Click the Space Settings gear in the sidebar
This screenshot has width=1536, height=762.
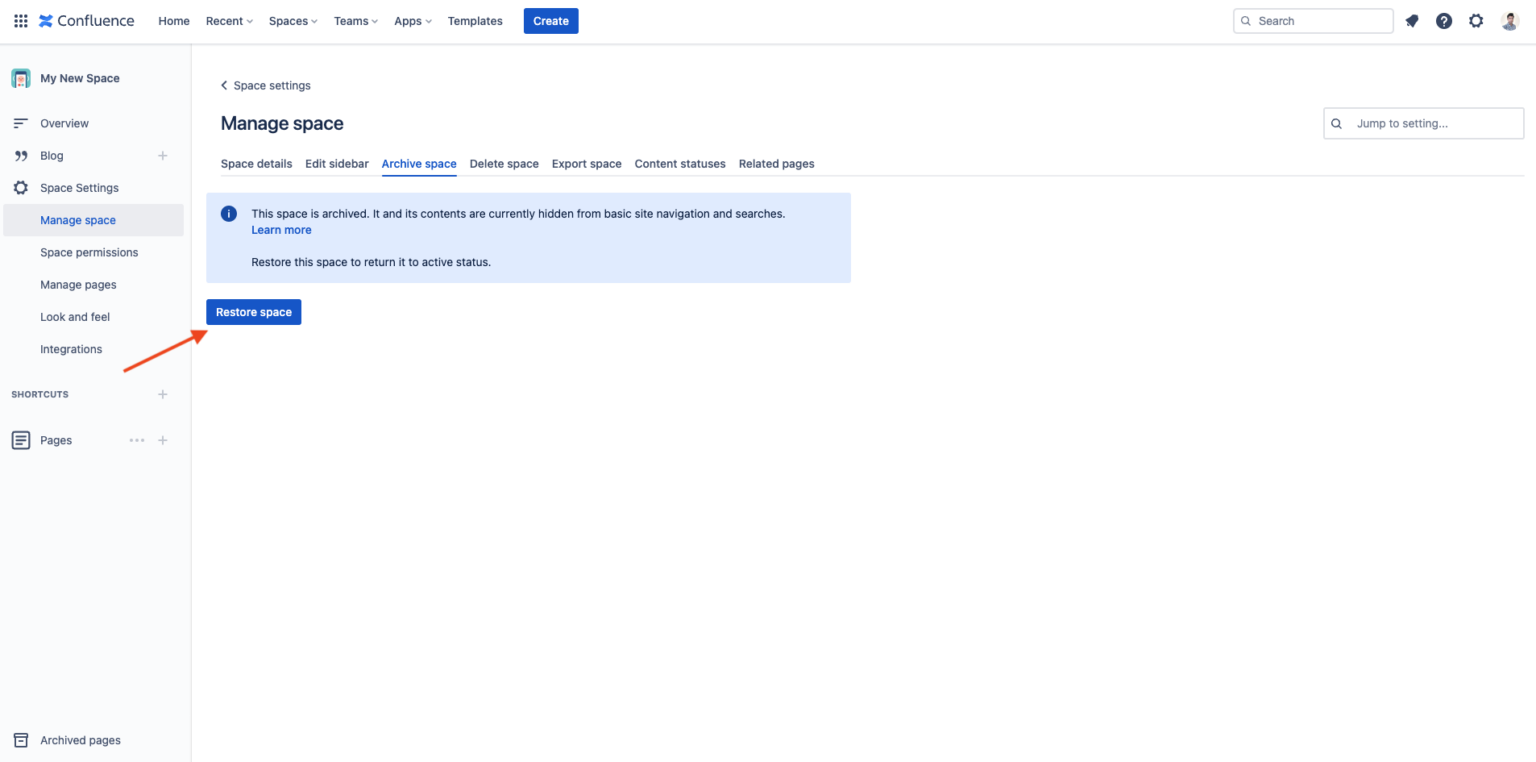click(x=20, y=187)
